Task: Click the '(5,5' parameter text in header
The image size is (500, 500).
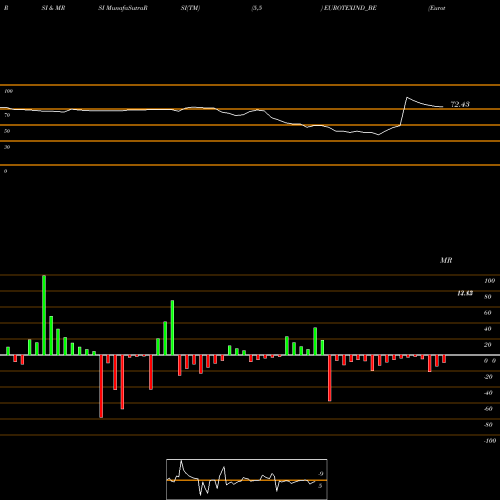Action: (257, 8)
